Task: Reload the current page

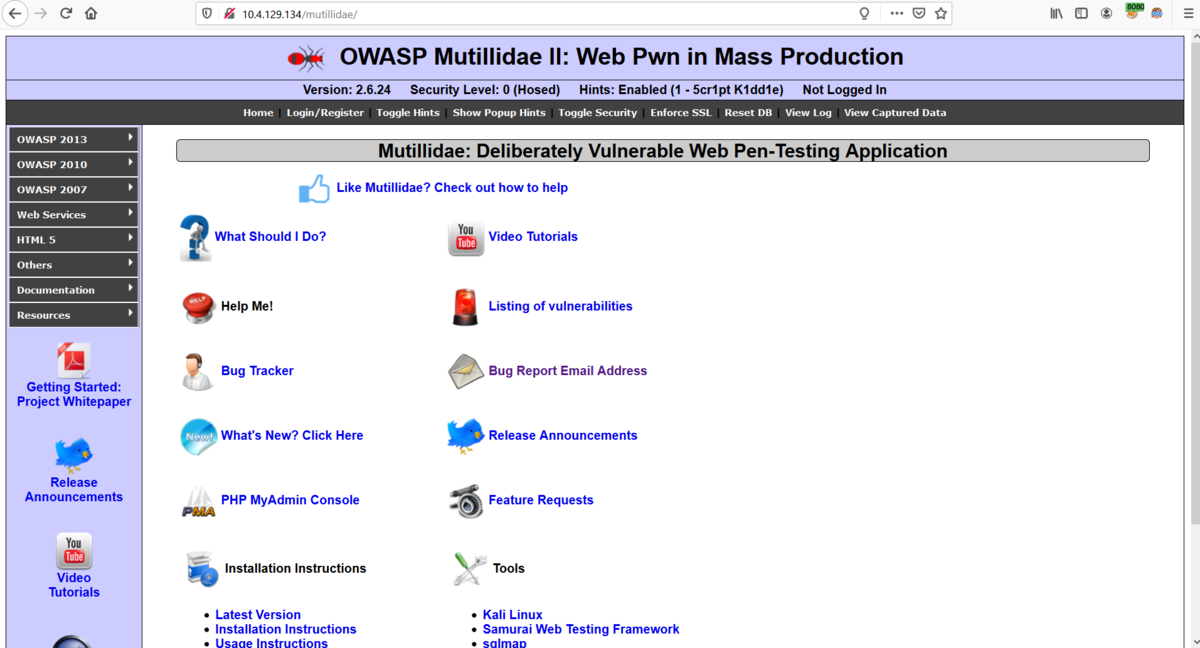Action: coord(66,13)
